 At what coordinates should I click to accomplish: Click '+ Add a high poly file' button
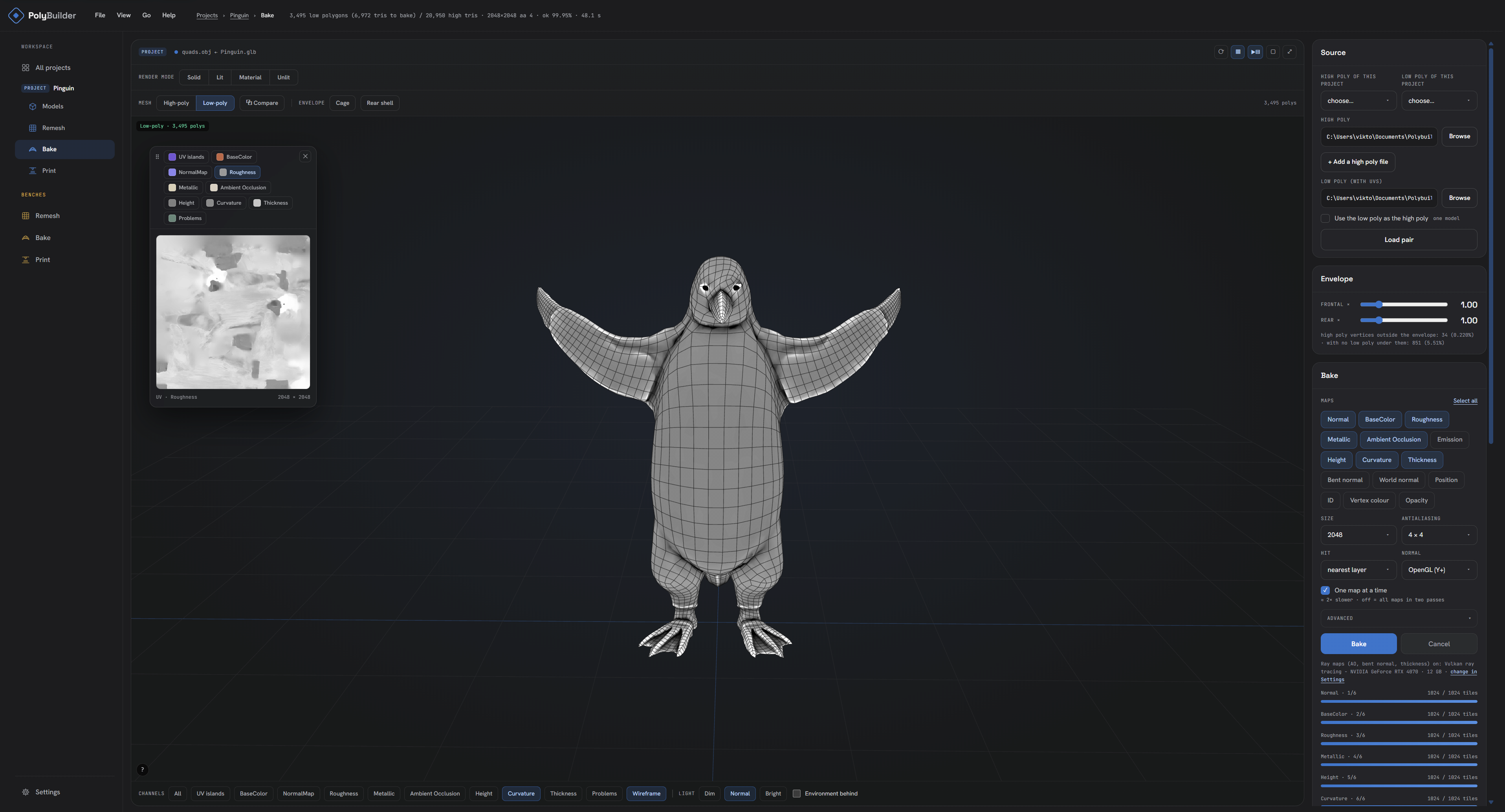coord(1358,162)
